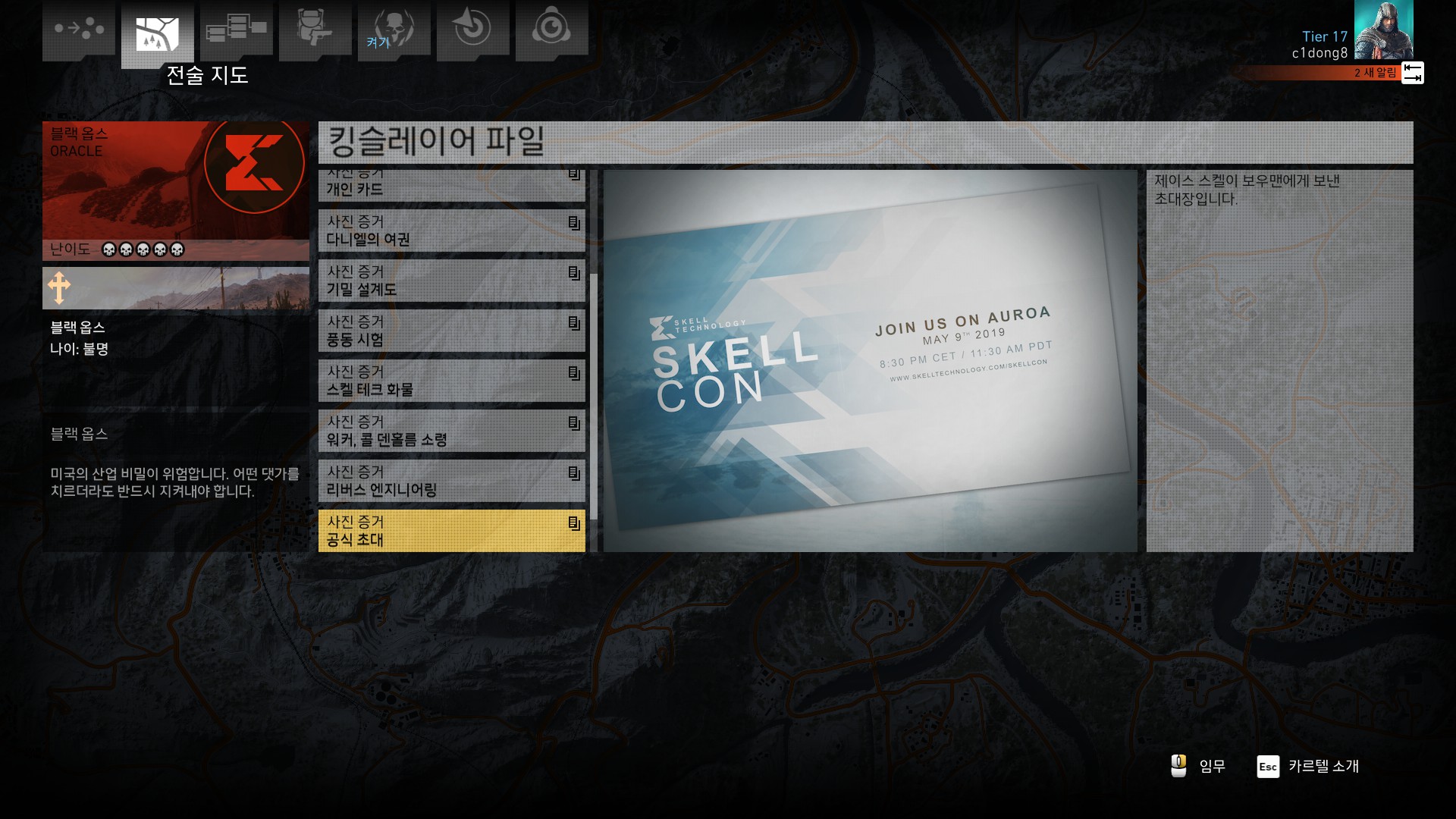
Task: Open the tactical map tab icon
Action: pyautogui.click(x=157, y=34)
